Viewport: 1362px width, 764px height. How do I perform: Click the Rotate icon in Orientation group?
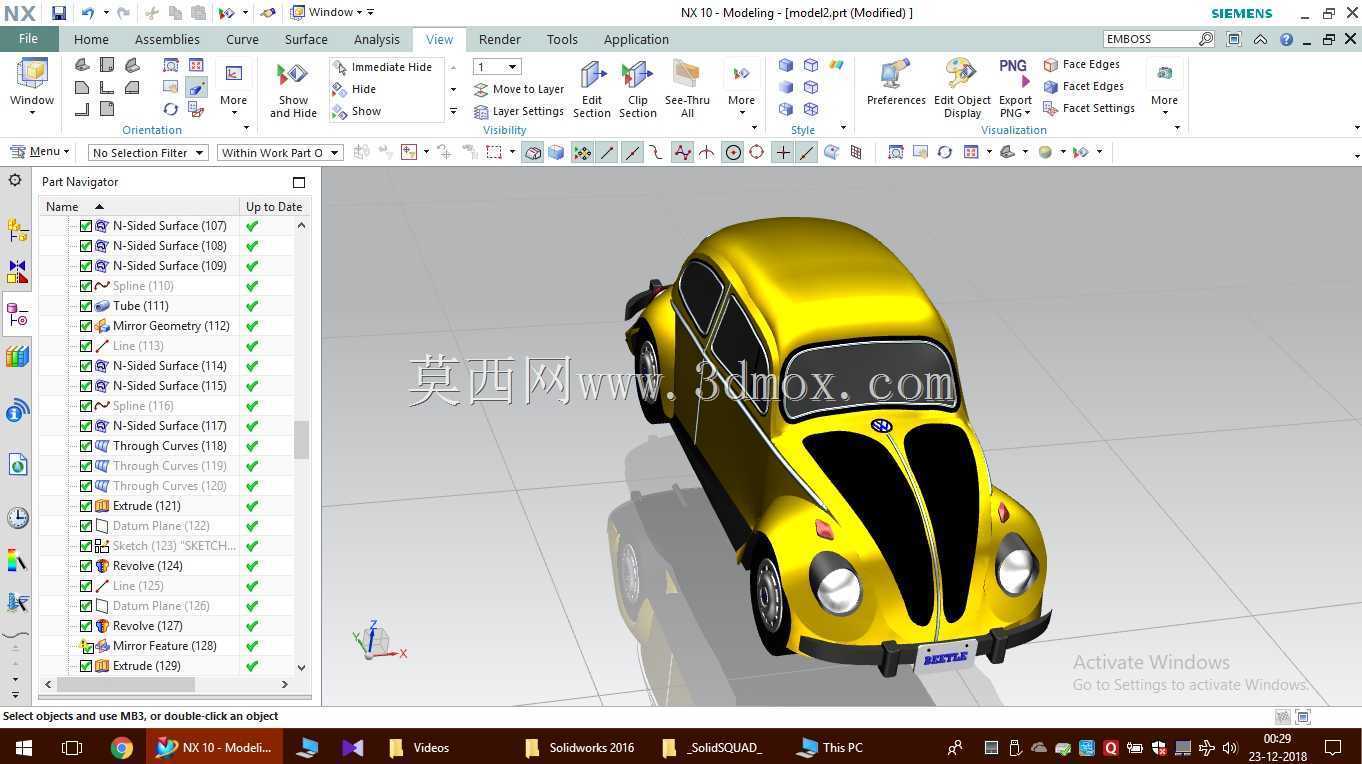pos(171,109)
